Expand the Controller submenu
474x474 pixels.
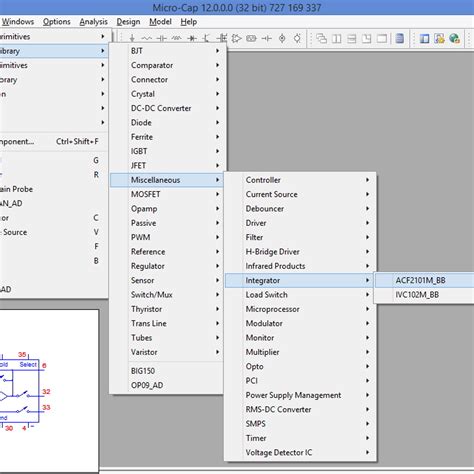(x=300, y=180)
